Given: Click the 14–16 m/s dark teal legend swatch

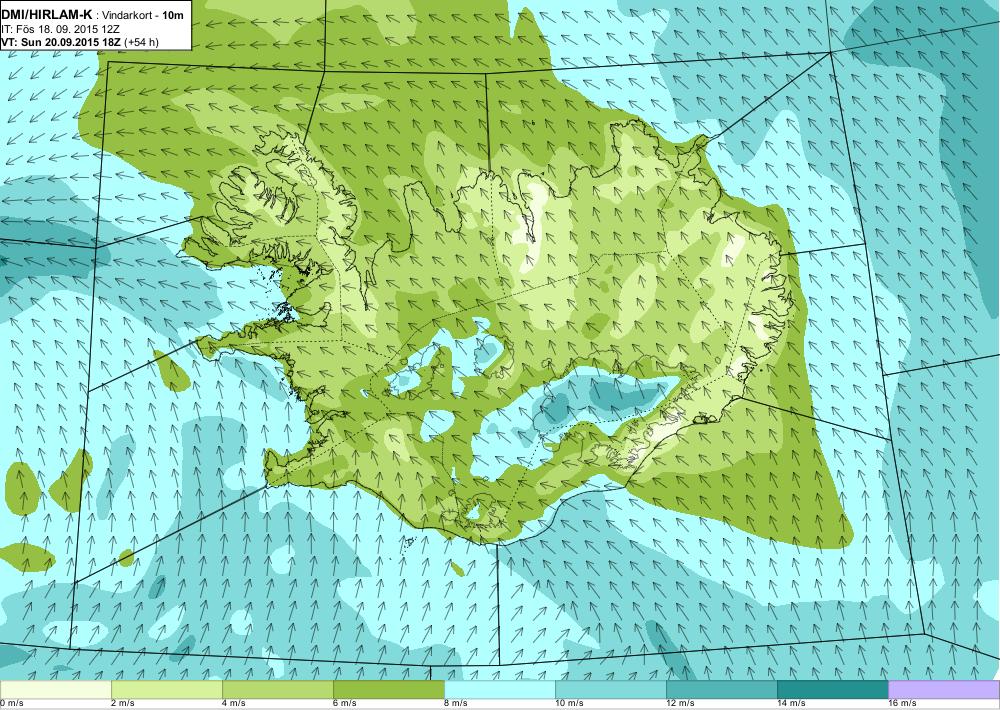Looking at the screenshot, I should tap(833, 690).
